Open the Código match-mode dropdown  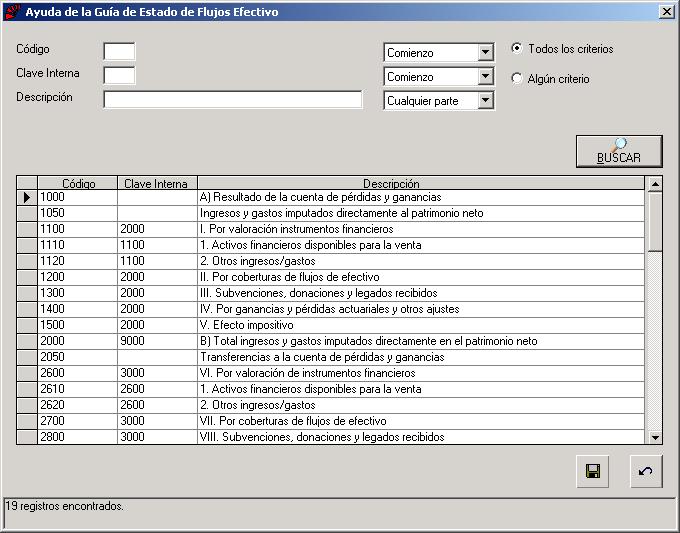[485, 53]
